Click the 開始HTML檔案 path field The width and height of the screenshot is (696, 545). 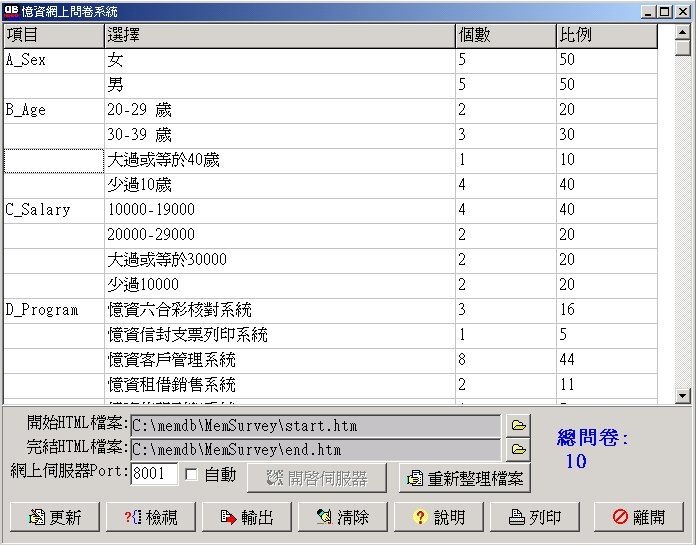(315, 427)
